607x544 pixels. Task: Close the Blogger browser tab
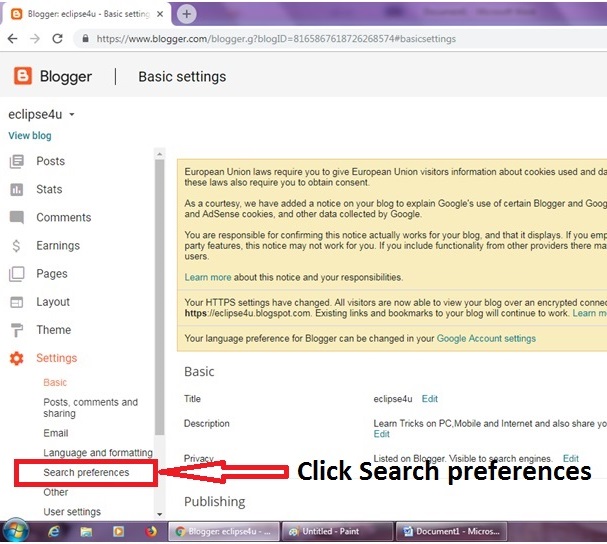pyautogui.click(x=160, y=14)
